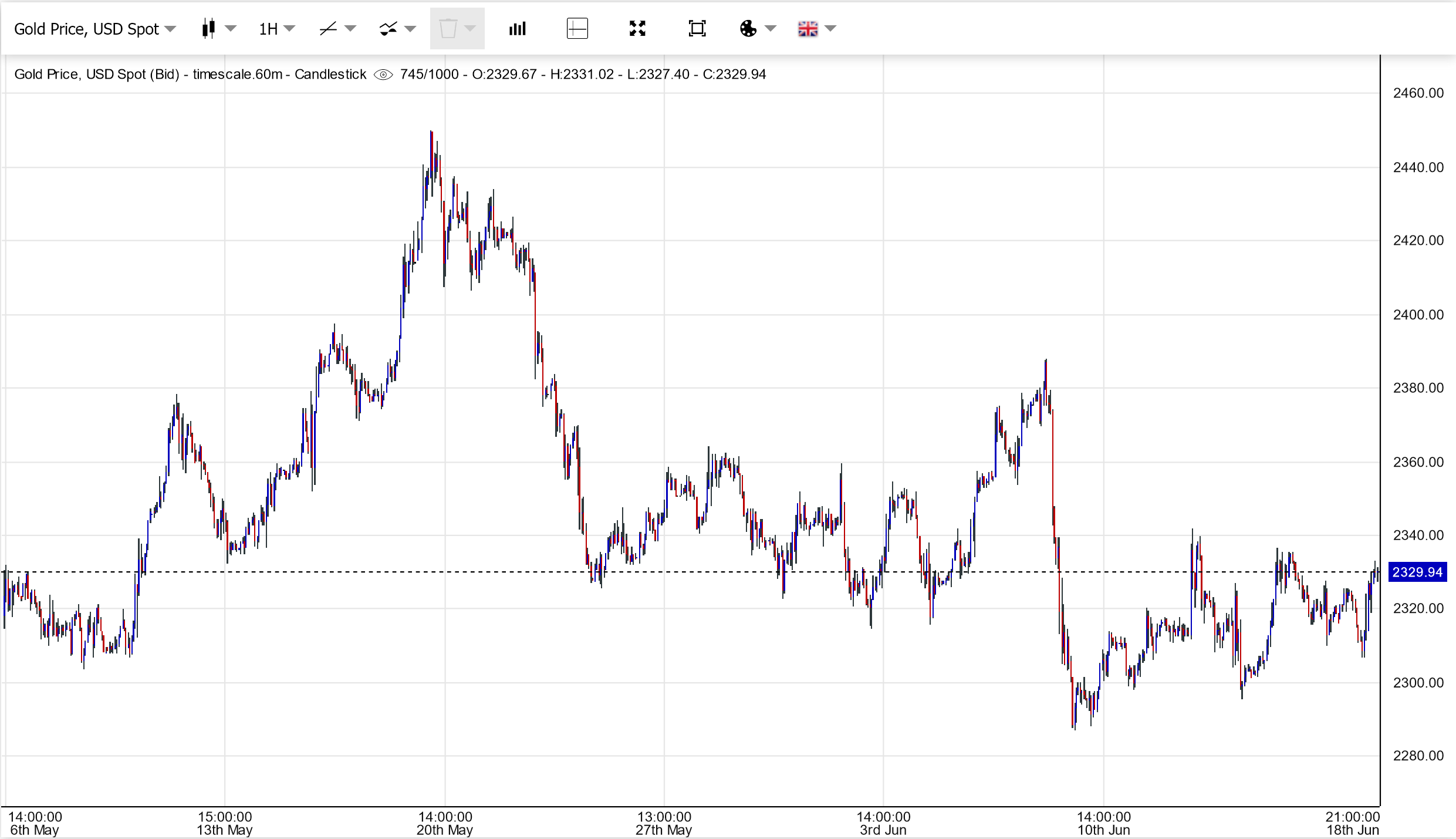Click the blue 2329.94 current price label
Screen dimensions: 1456x839
pyautogui.click(x=1417, y=572)
